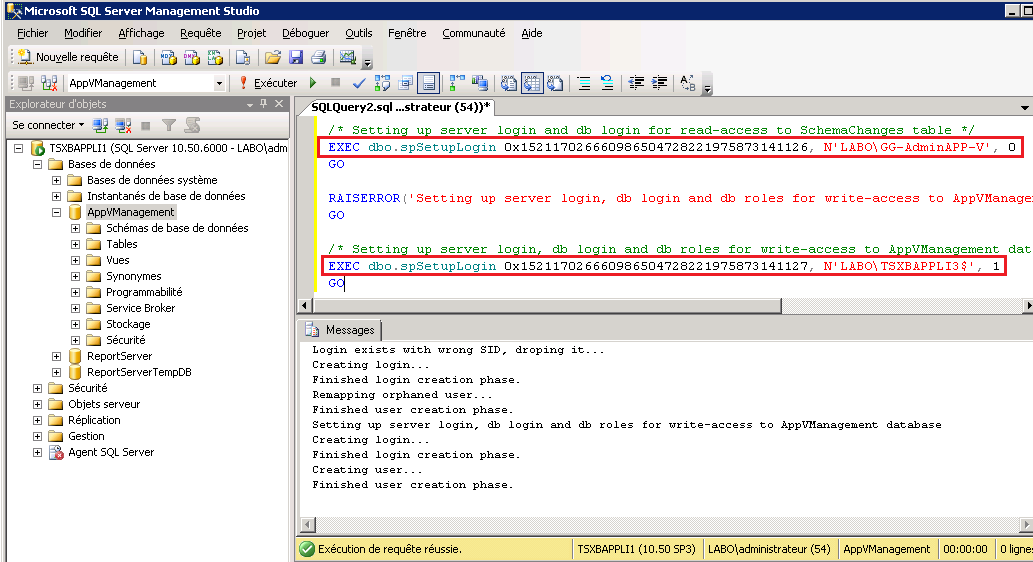1033x562 pixels.
Task: Select Vues folder in tree
Action: point(118,260)
